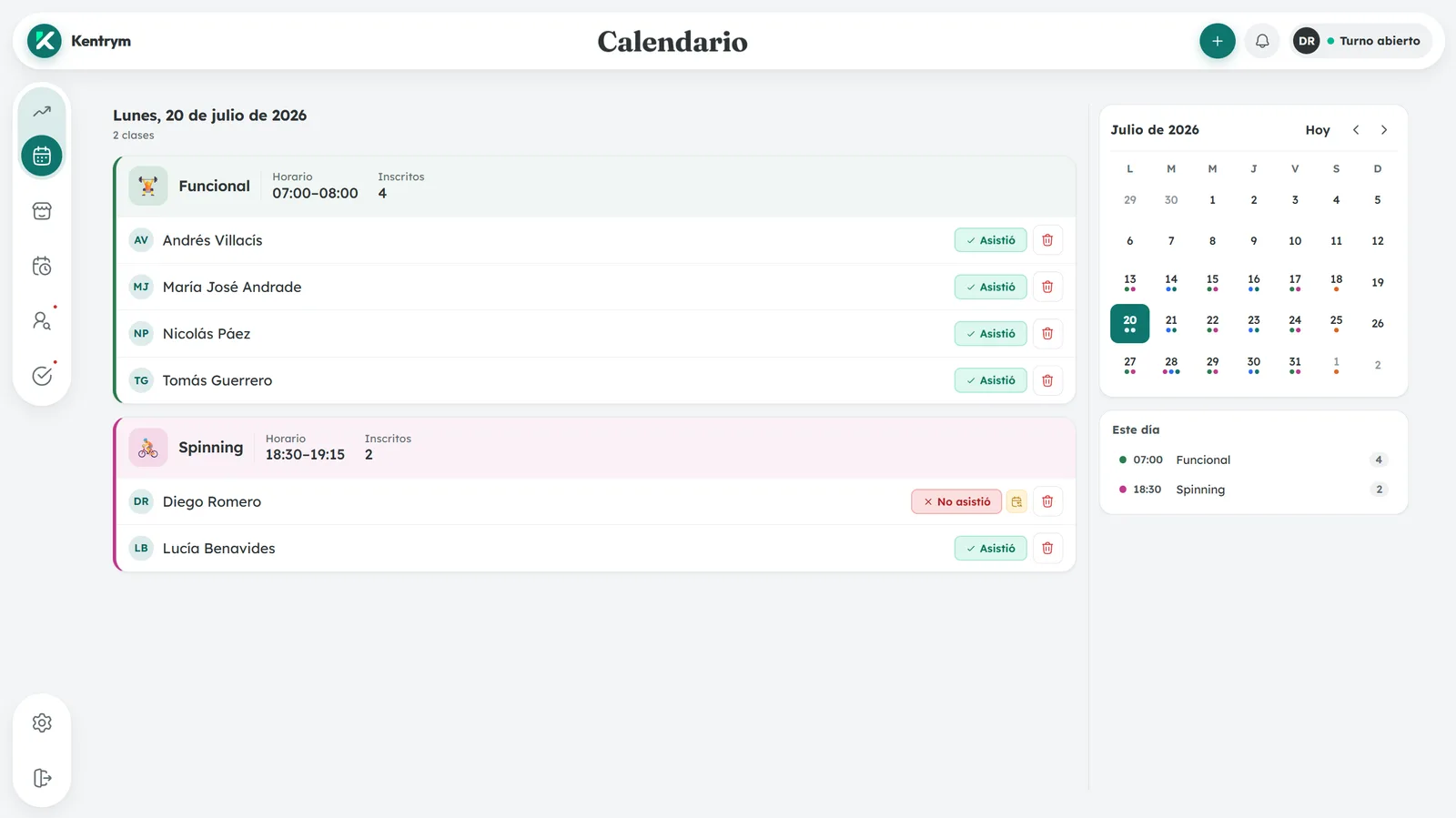Toggle Asistió for María José Andrade
The height and width of the screenshot is (818, 1456).
point(991,287)
